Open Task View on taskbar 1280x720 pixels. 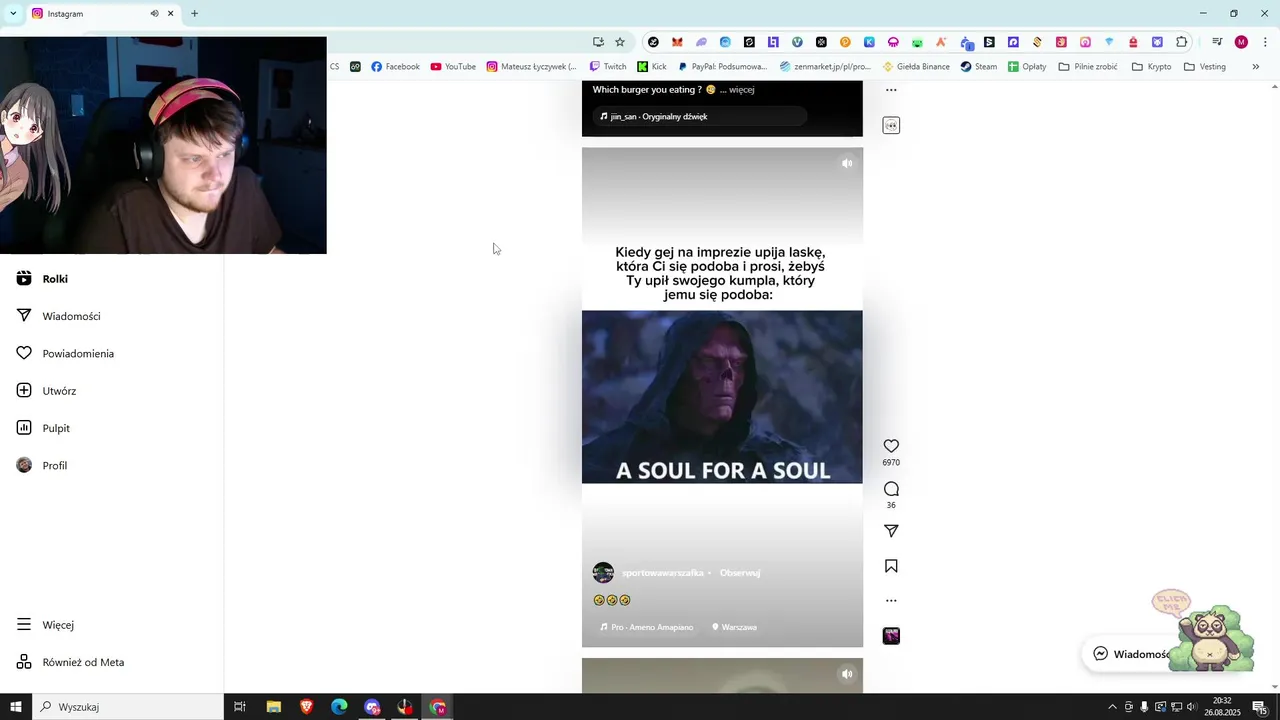click(x=240, y=707)
